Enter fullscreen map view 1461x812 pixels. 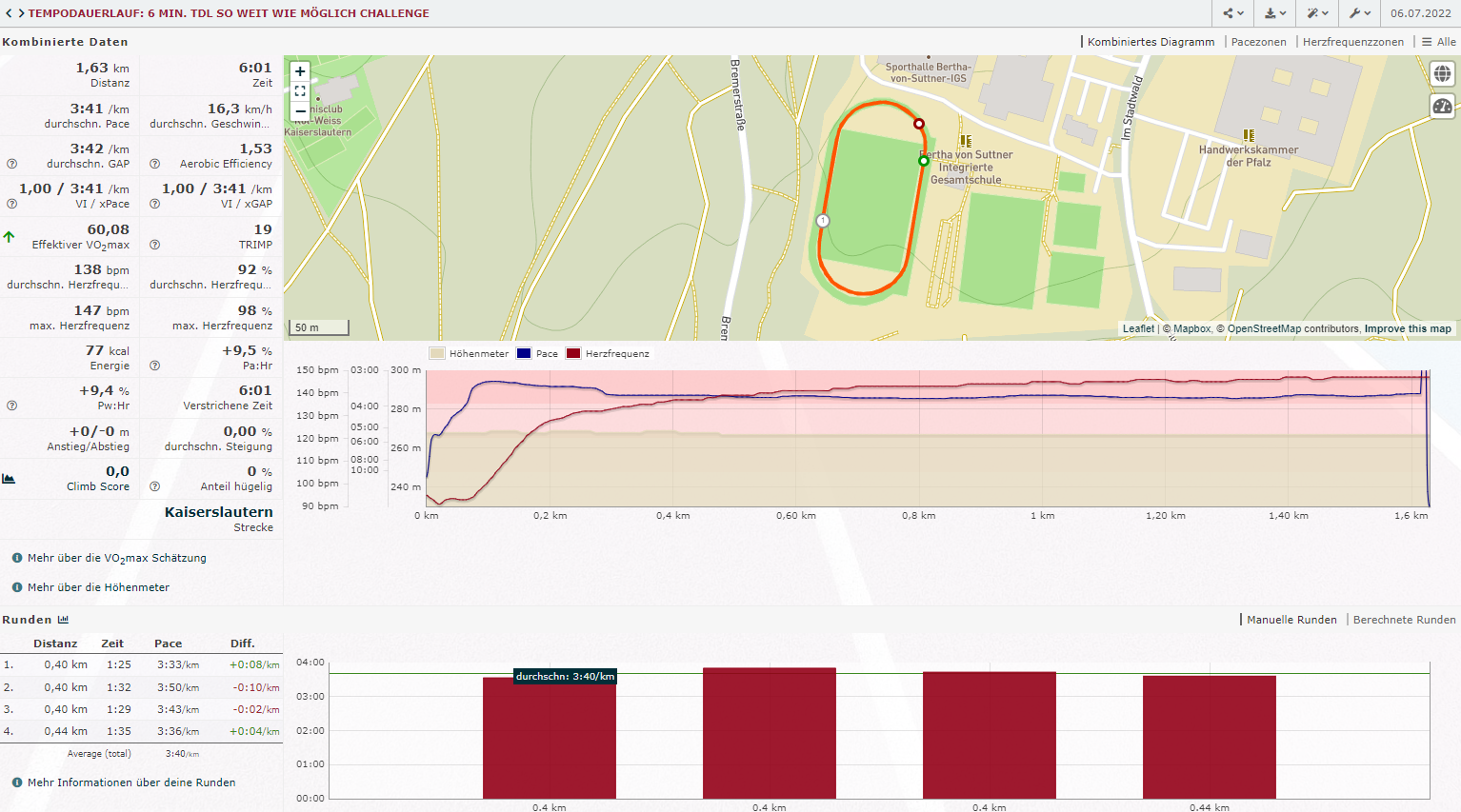300,91
